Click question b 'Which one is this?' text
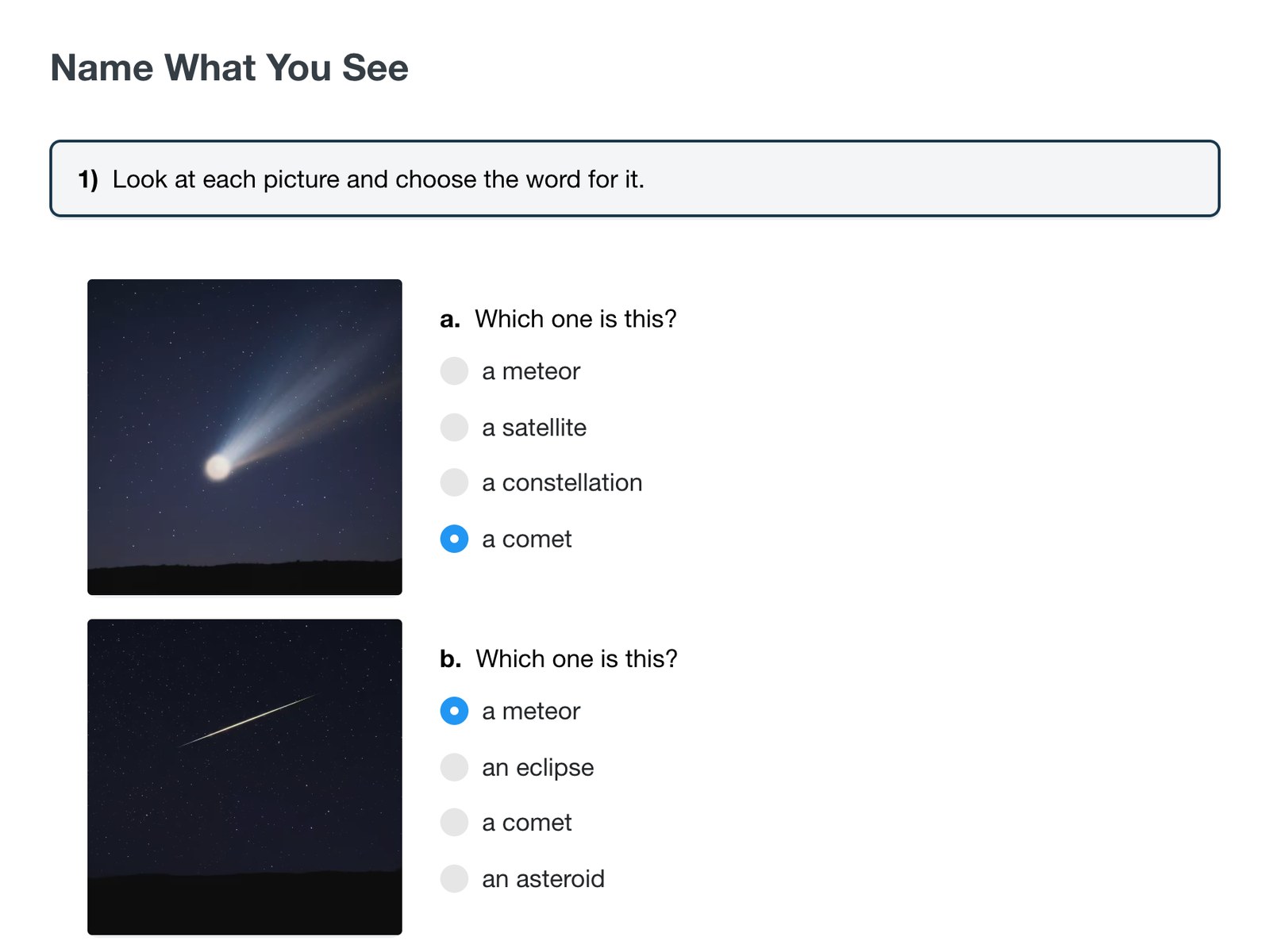 (576, 659)
